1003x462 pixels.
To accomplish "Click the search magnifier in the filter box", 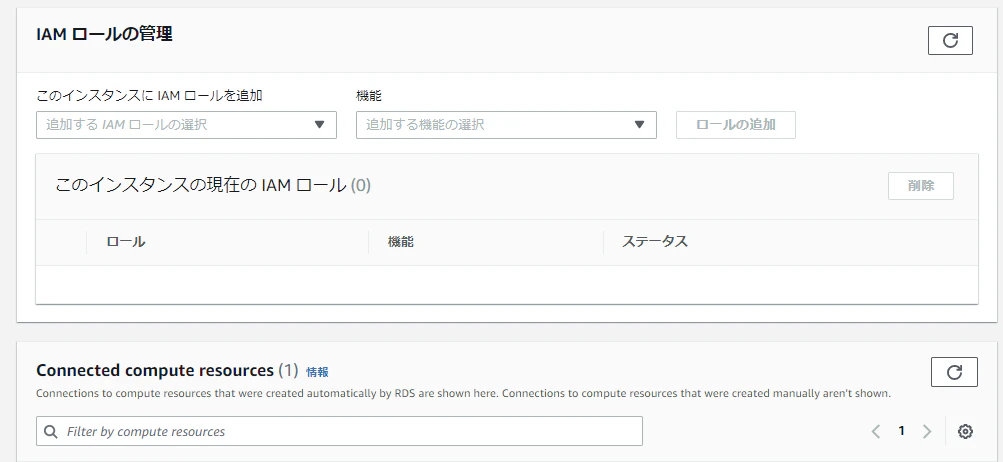I will pos(51,431).
